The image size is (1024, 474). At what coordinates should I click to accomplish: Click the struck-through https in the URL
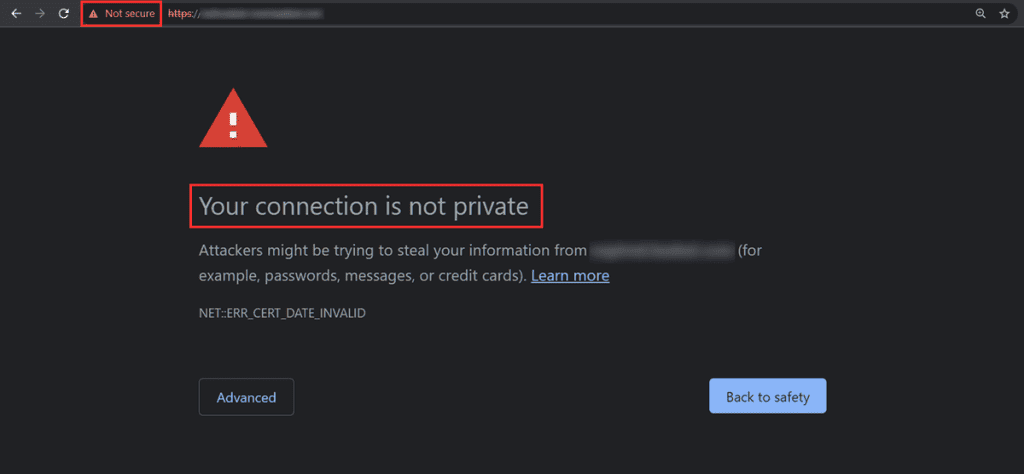point(181,14)
